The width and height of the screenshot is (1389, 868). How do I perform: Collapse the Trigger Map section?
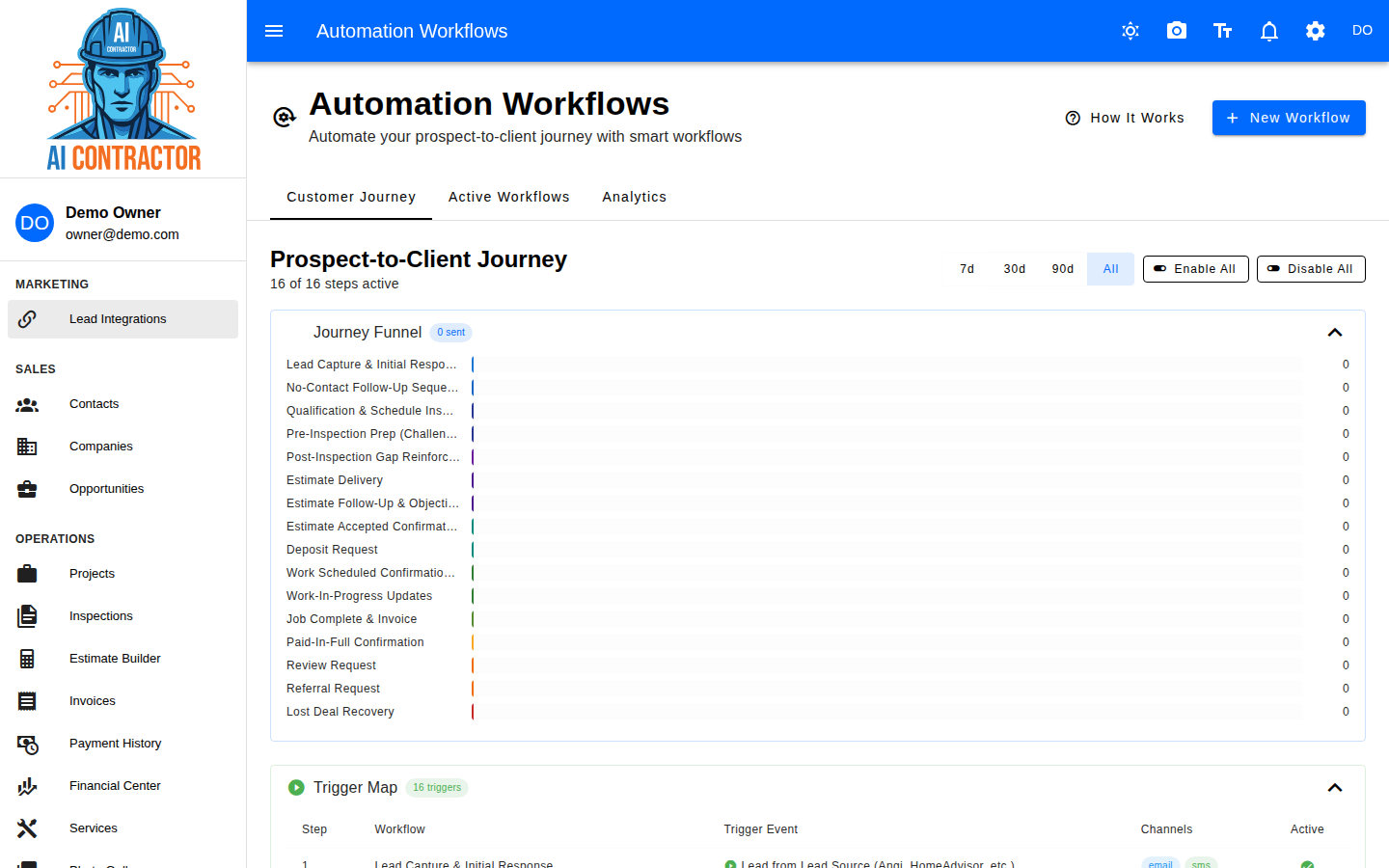pos(1335,788)
